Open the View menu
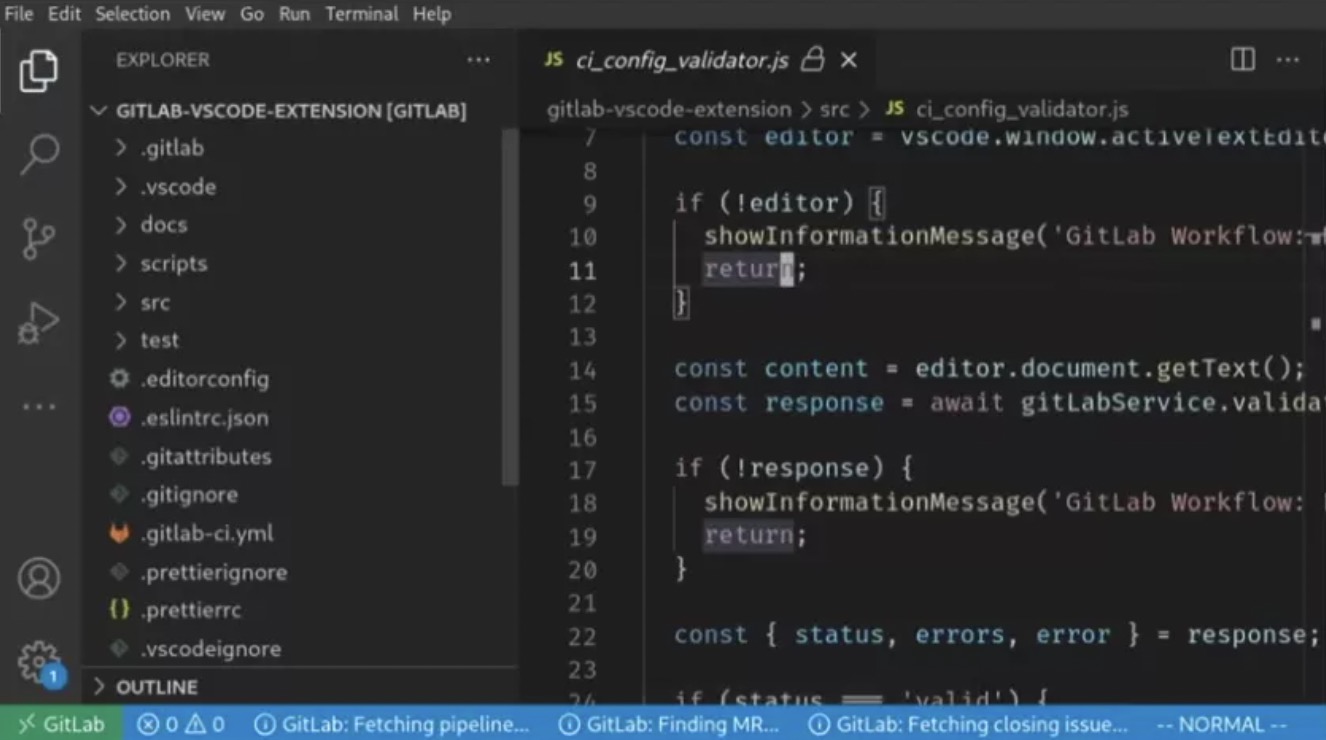This screenshot has height=740, width=1326. pos(204,14)
